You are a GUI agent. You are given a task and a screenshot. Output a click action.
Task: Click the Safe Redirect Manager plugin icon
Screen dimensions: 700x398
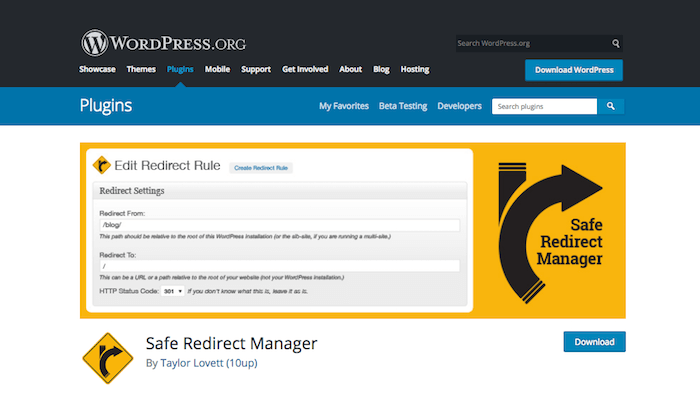[108, 358]
